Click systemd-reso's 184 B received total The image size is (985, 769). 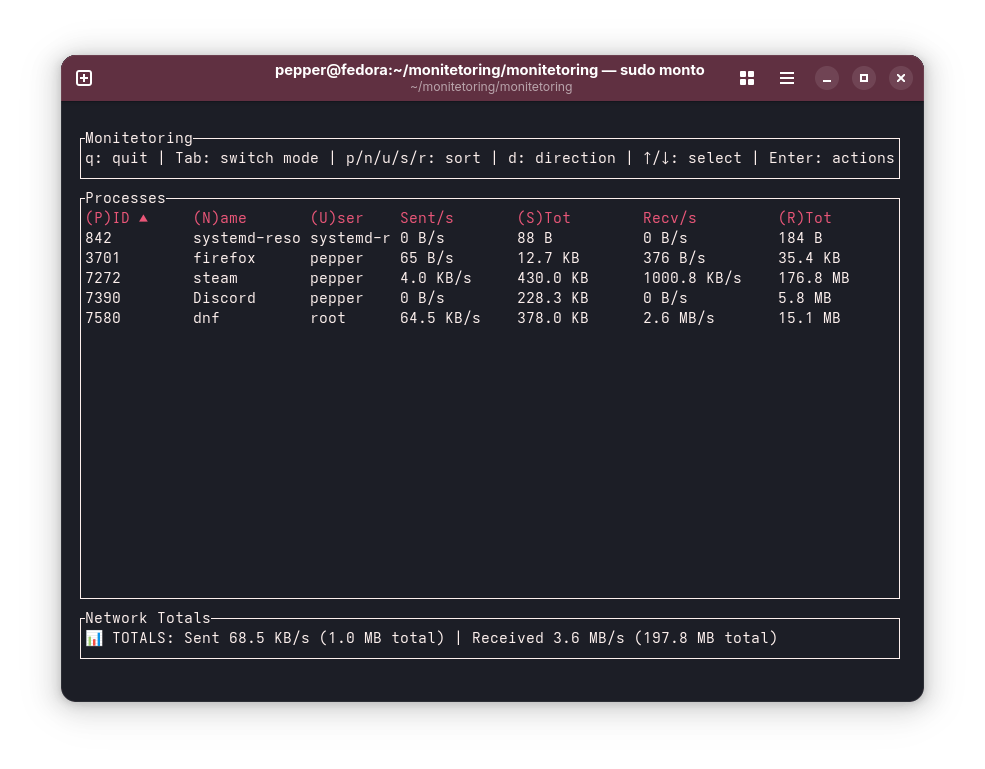click(x=800, y=238)
